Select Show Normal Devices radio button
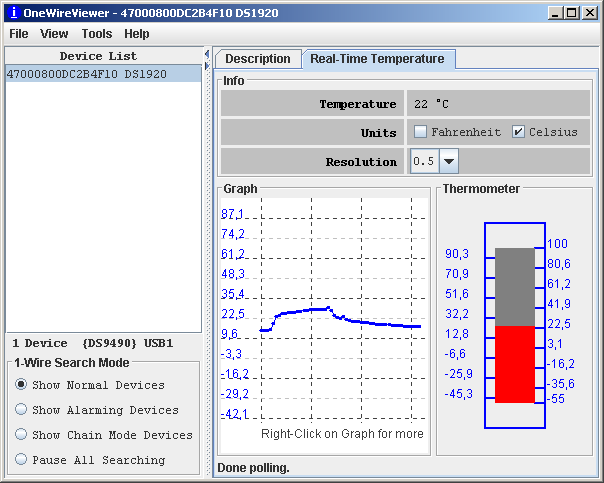This screenshot has height=483, width=604. pos(21,384)
